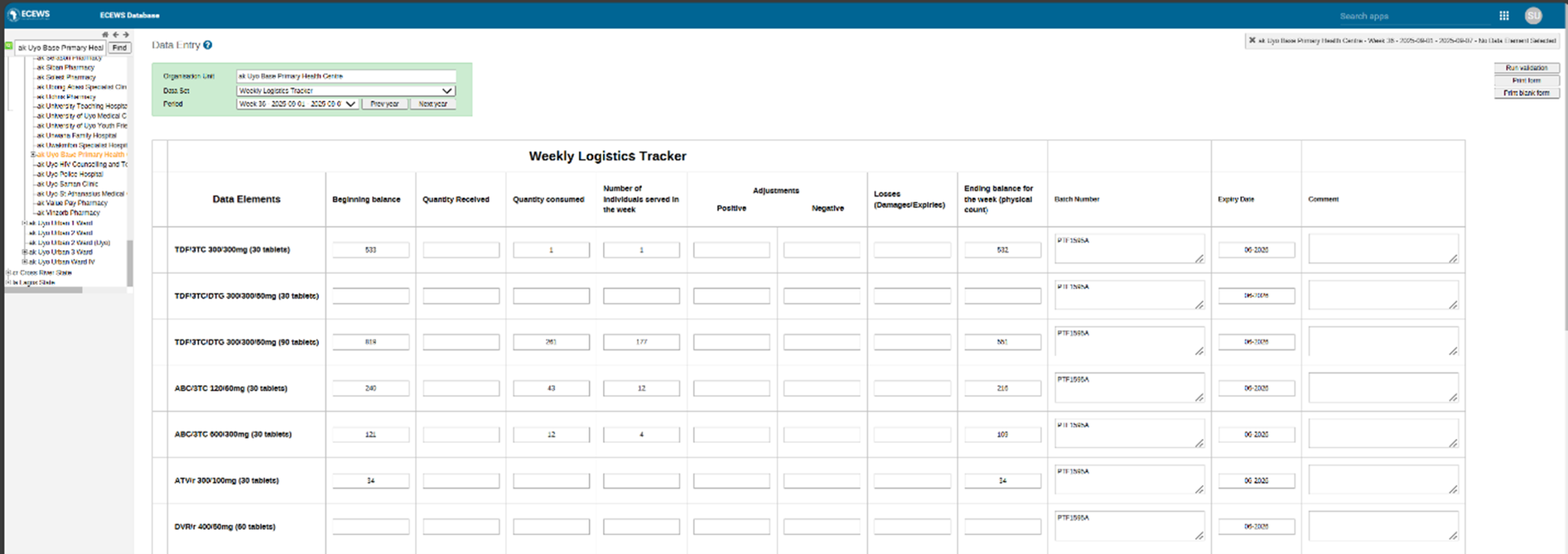
Task: Click the Run validation button
Action: pyautogui.click(x=1526, y=68)
